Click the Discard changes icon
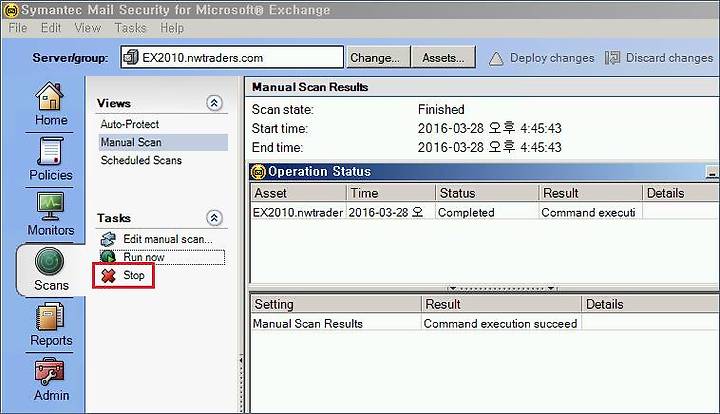Image resolution: width=720 pixels, height=414 pixels. click(612, 58)
